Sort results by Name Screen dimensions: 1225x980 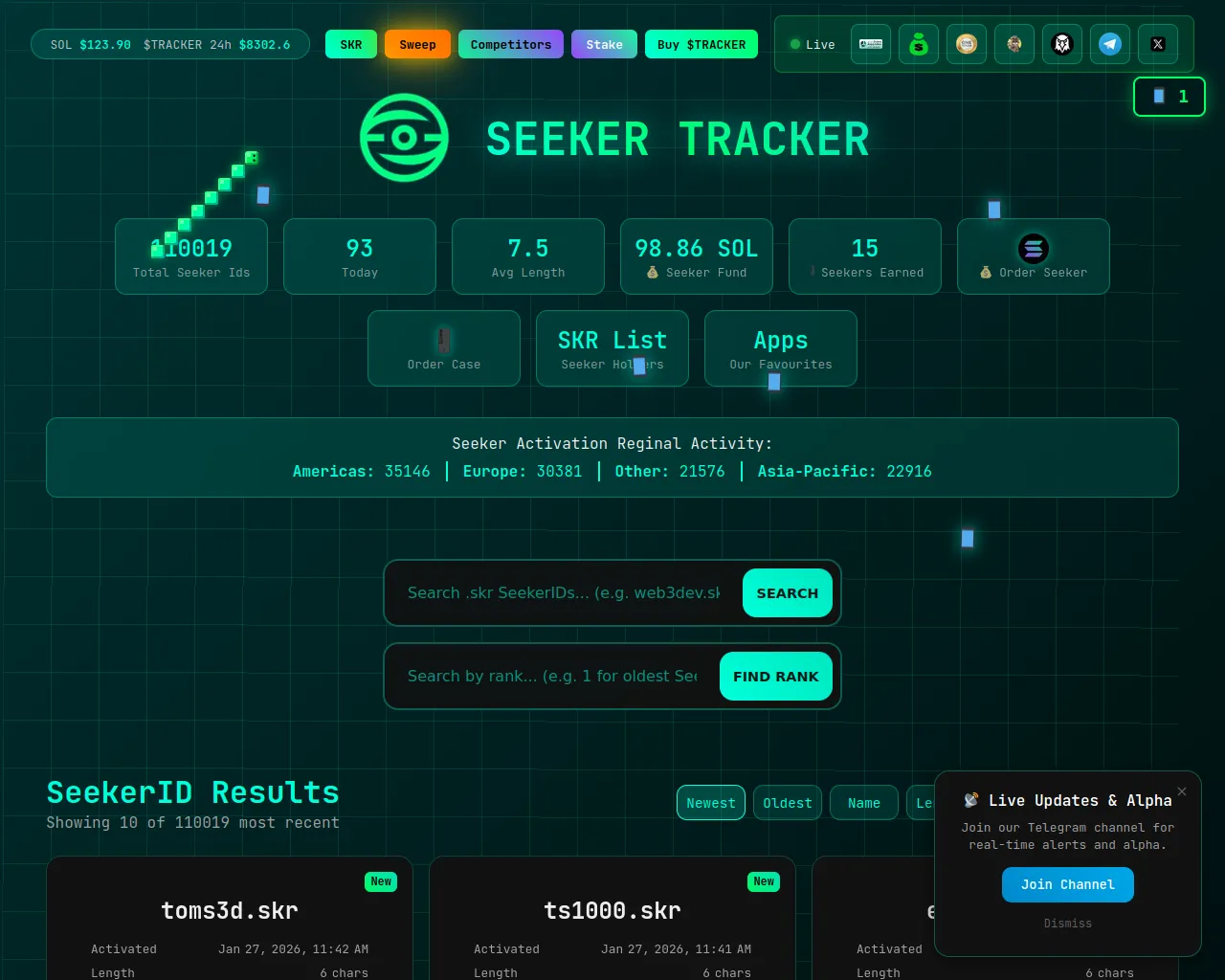tap(864, 803)
